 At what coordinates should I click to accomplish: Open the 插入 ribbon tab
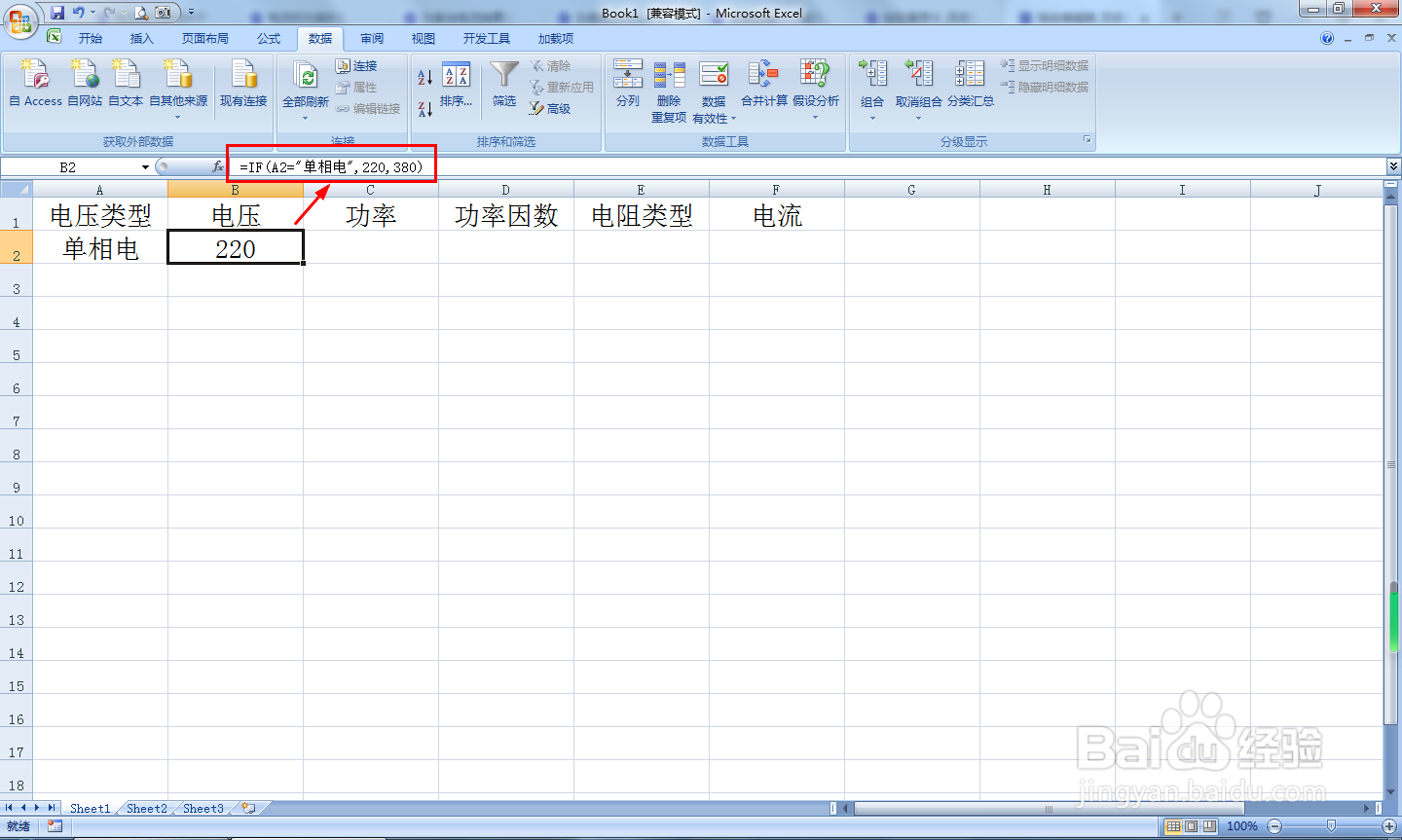click(x=142, y=39)
